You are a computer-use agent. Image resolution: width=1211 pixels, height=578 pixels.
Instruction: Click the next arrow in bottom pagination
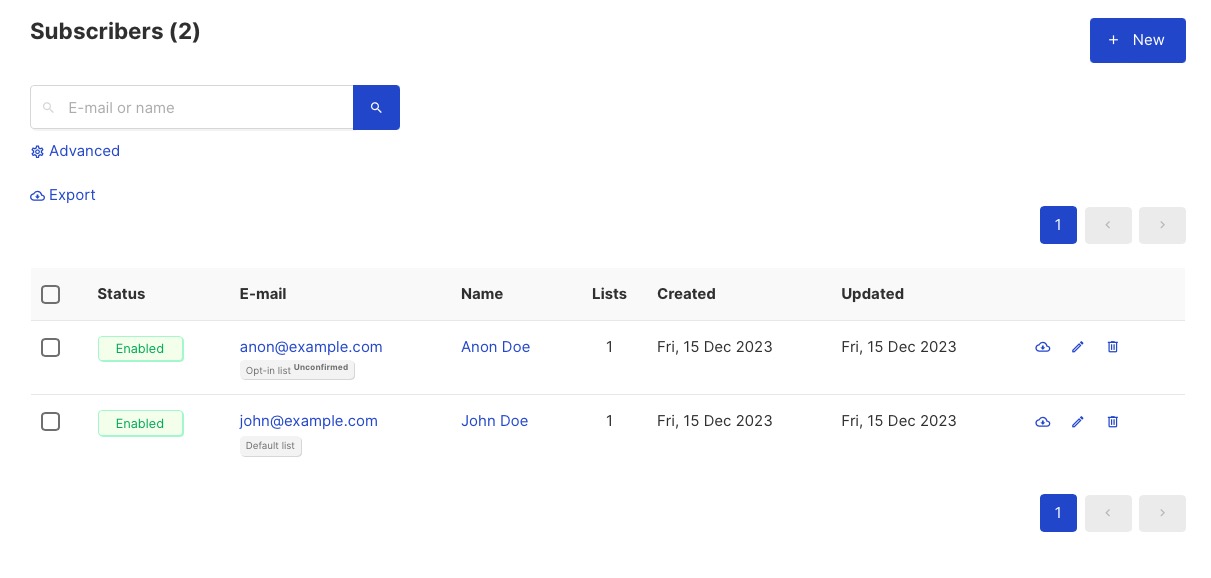tap(1162, 513)
